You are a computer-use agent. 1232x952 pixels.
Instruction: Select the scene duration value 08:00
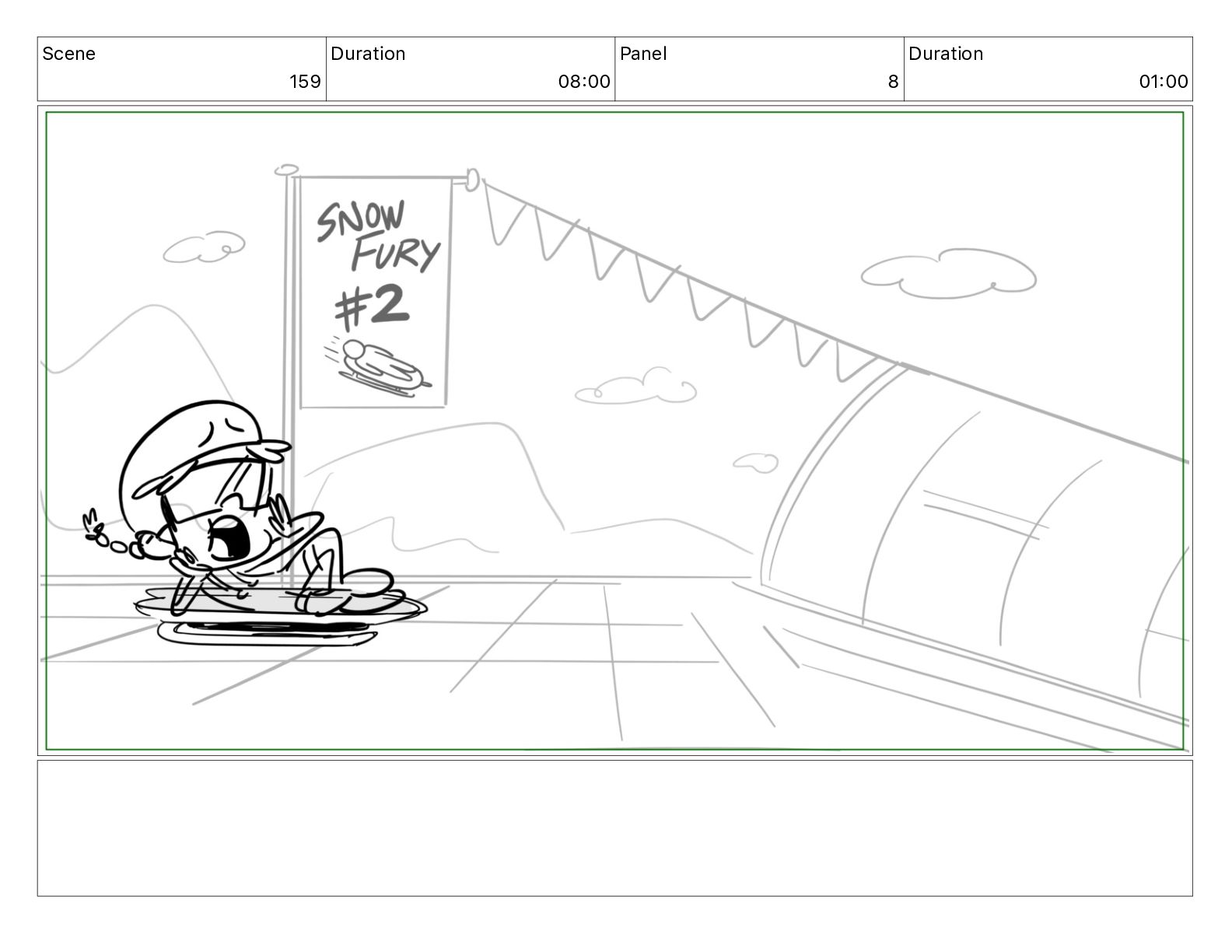click(584, 82)
